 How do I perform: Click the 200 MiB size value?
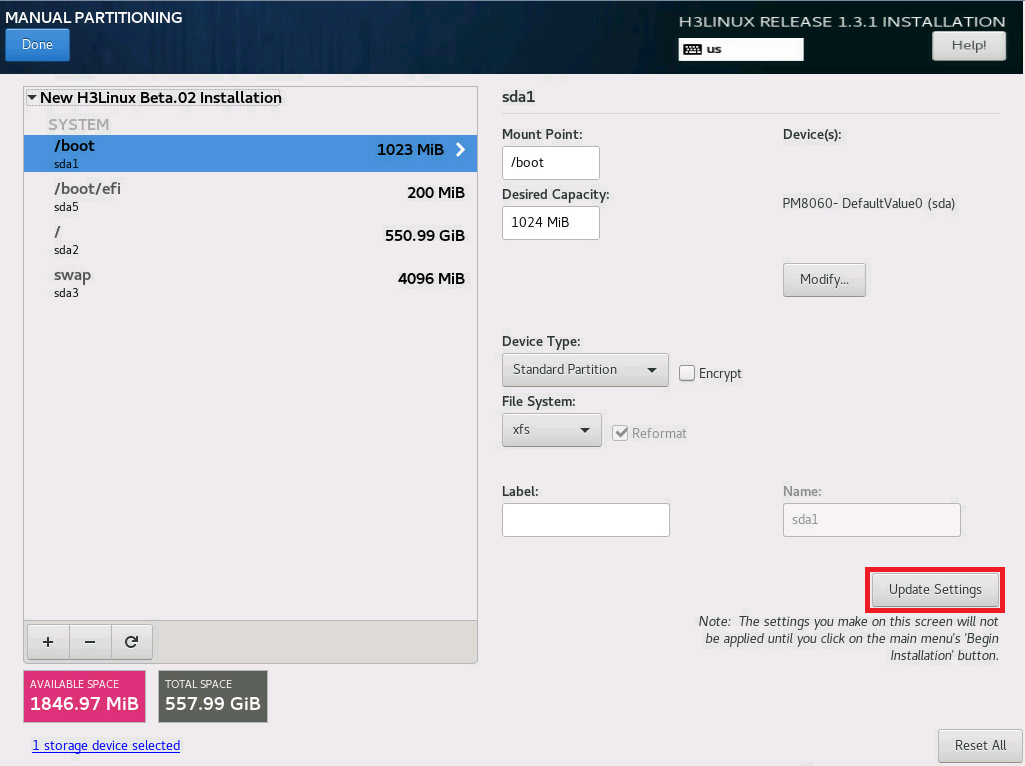click(x=436, y=193)
